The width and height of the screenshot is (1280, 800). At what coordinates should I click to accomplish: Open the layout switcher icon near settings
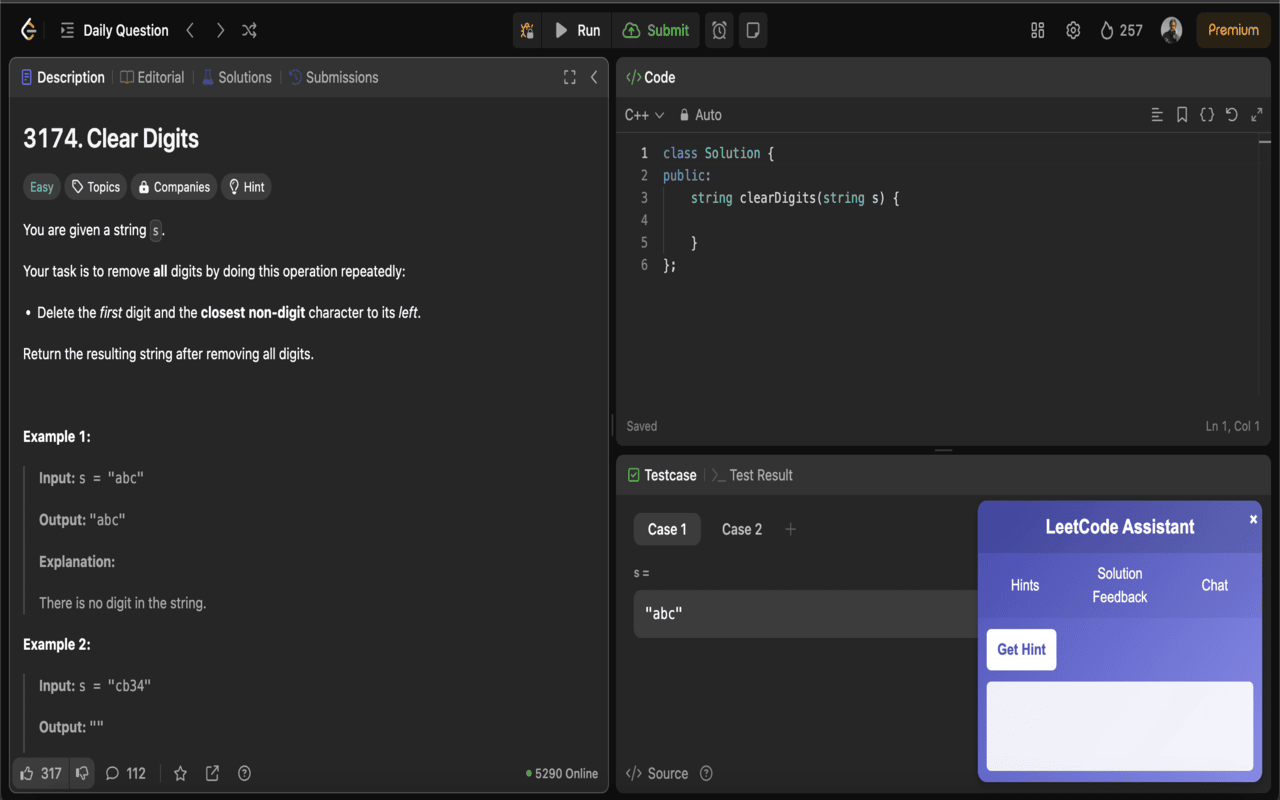pos(1037,30)
